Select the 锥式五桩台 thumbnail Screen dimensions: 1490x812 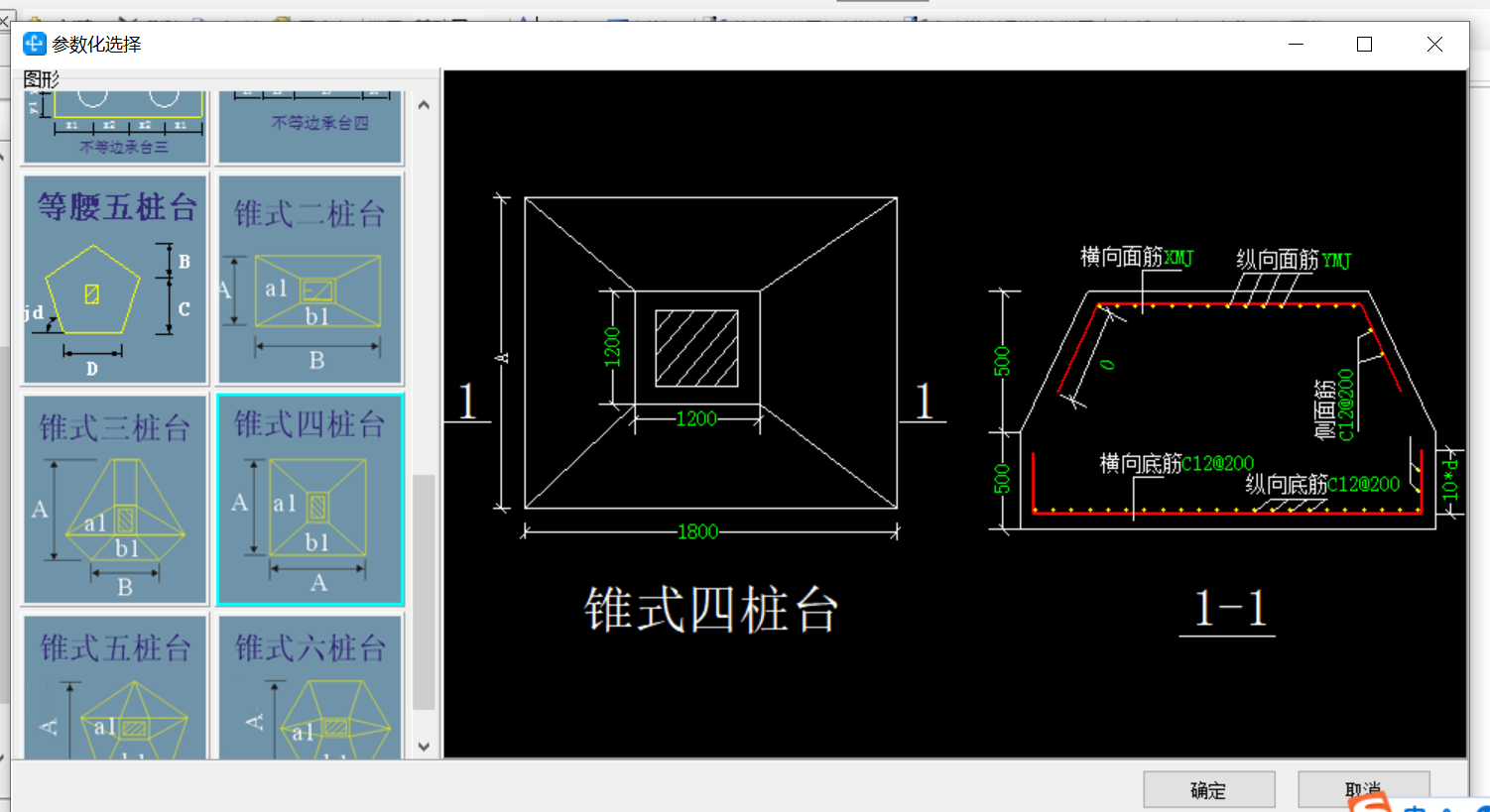115,687
